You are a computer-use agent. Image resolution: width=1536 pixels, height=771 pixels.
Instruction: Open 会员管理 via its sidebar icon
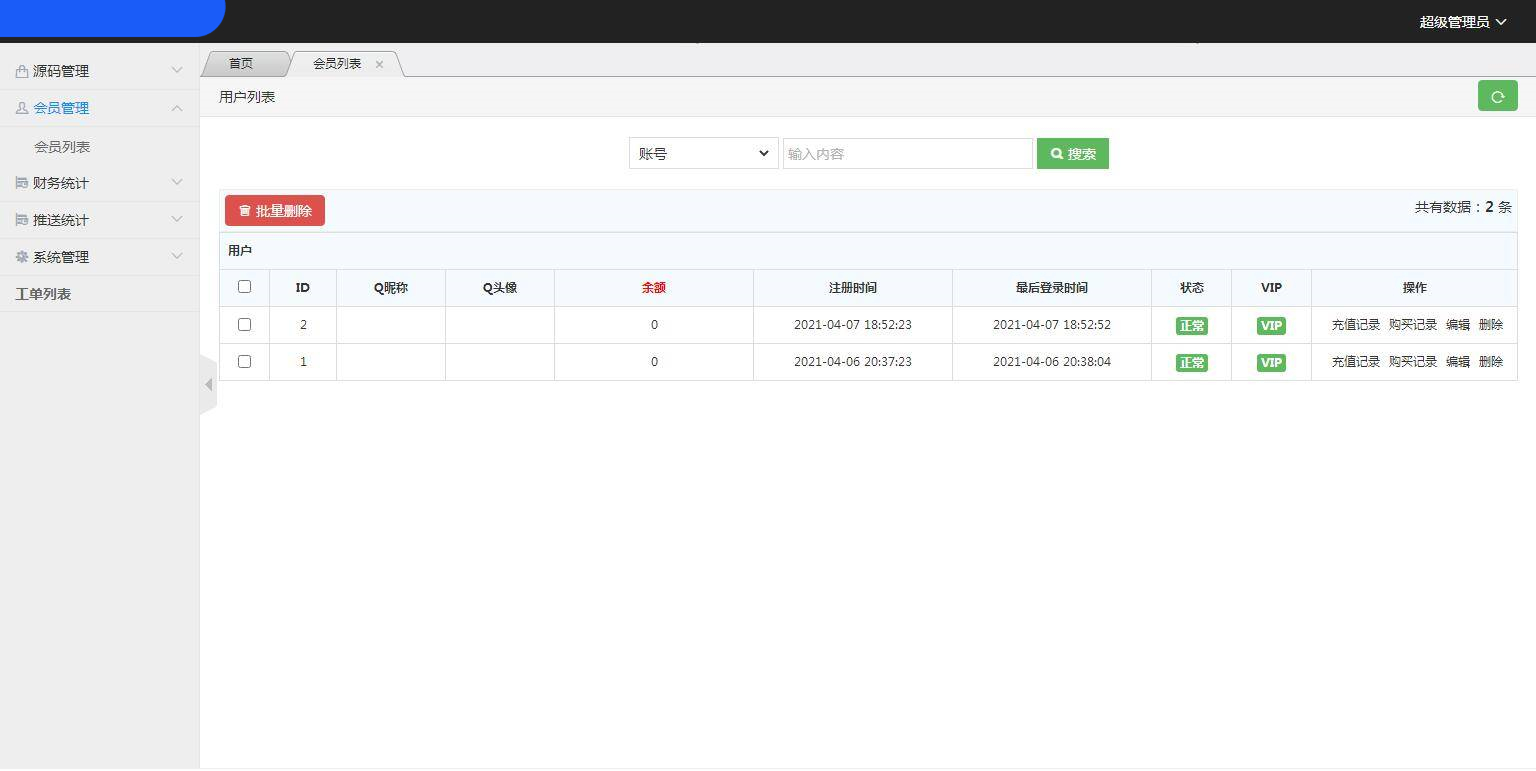(20, 108)
